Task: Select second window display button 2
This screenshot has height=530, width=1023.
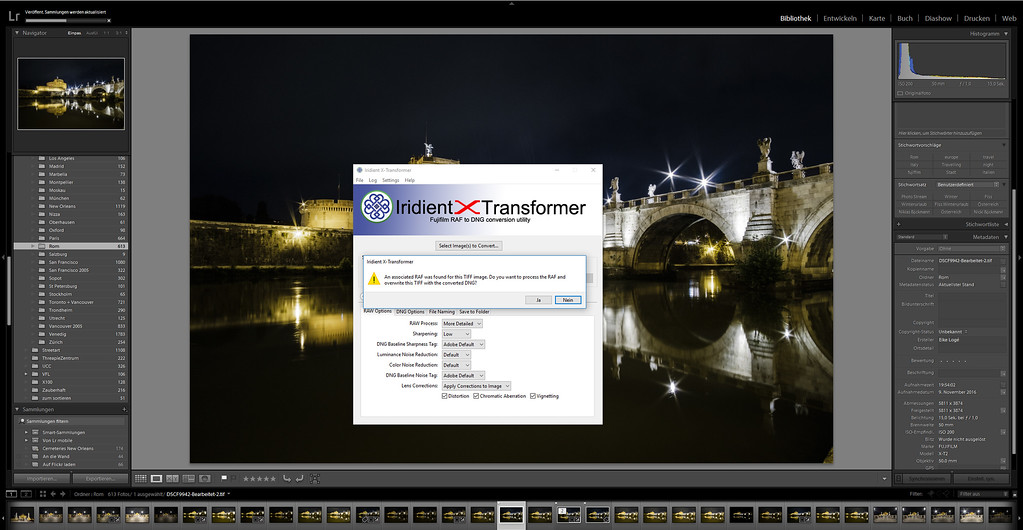Action: click(26, 494)
